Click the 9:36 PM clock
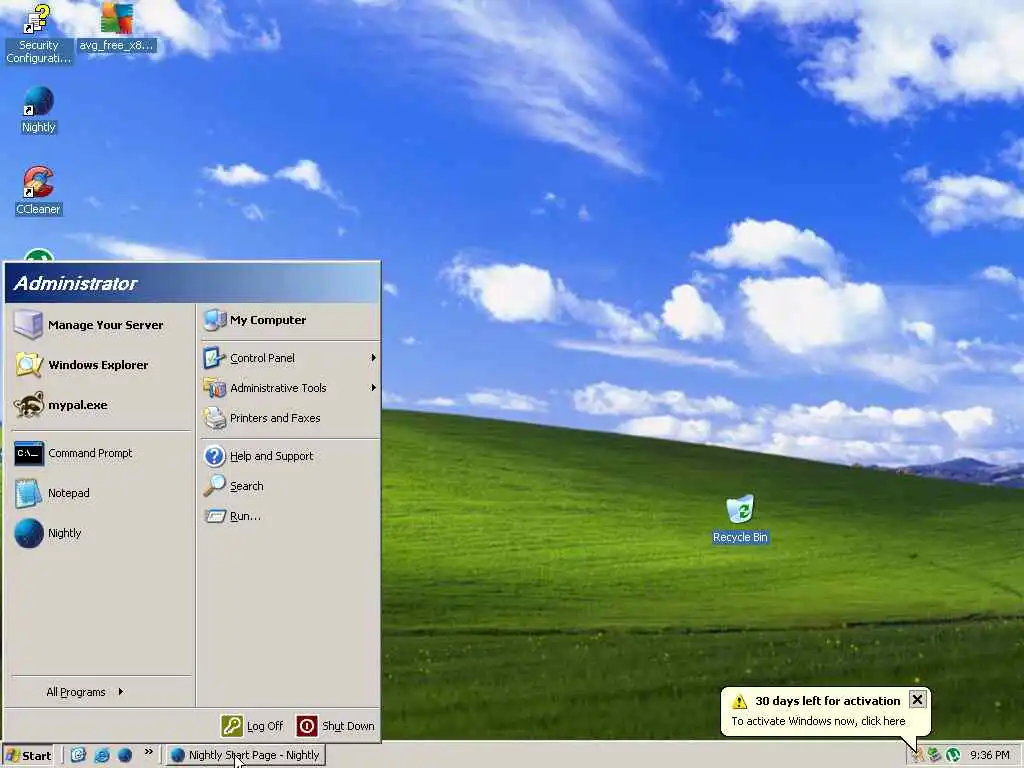Image resolution: width=1024 pixels, height=768 pixels. pos(989,755)
